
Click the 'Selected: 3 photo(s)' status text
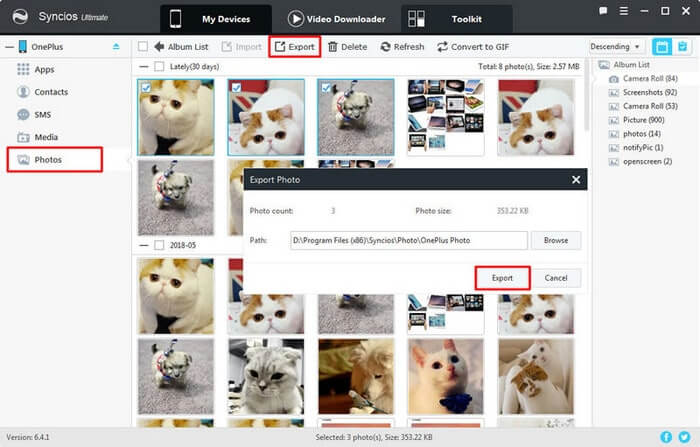tap(374, 437)
